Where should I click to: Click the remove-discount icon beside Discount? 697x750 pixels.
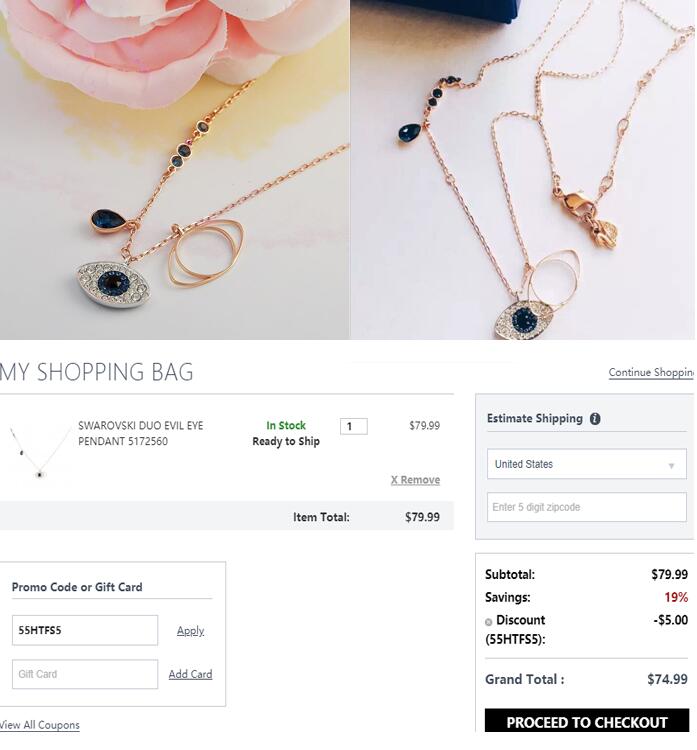pos(488,622)
